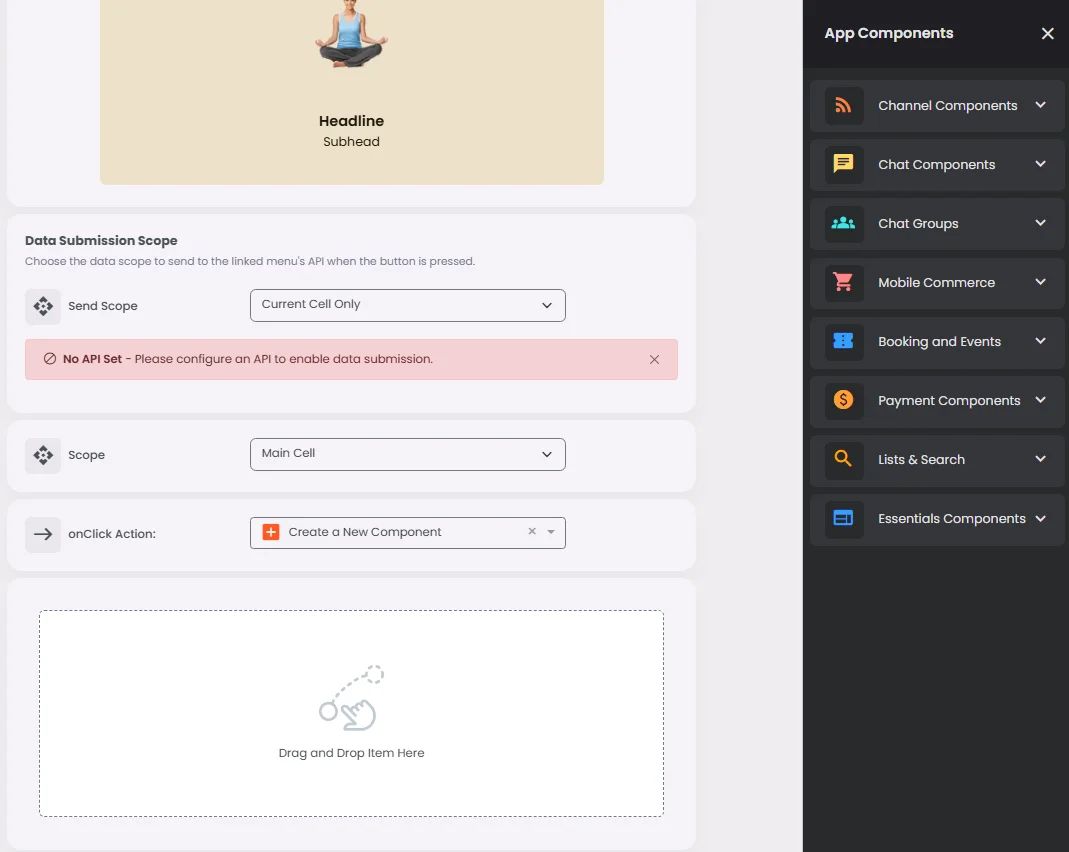Dismiss the No API Set alert

pyautogui.click(x=654, y=359)
